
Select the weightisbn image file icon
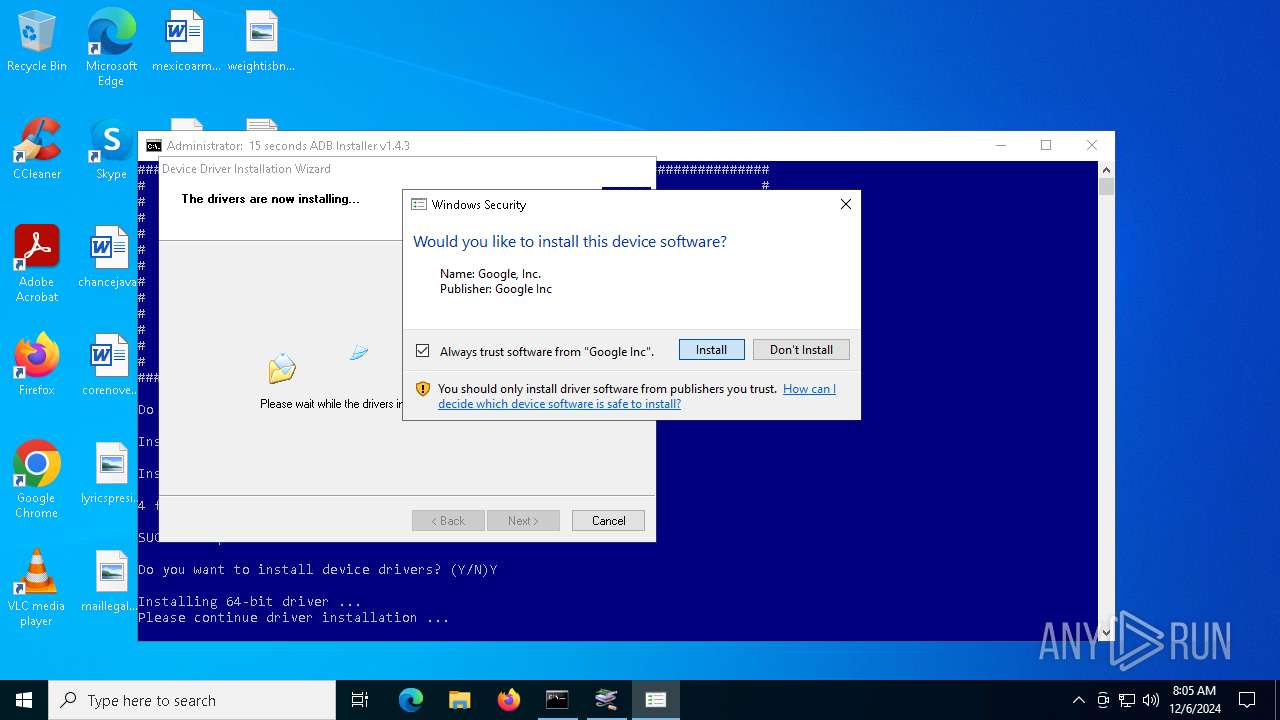tap(261, 42)
